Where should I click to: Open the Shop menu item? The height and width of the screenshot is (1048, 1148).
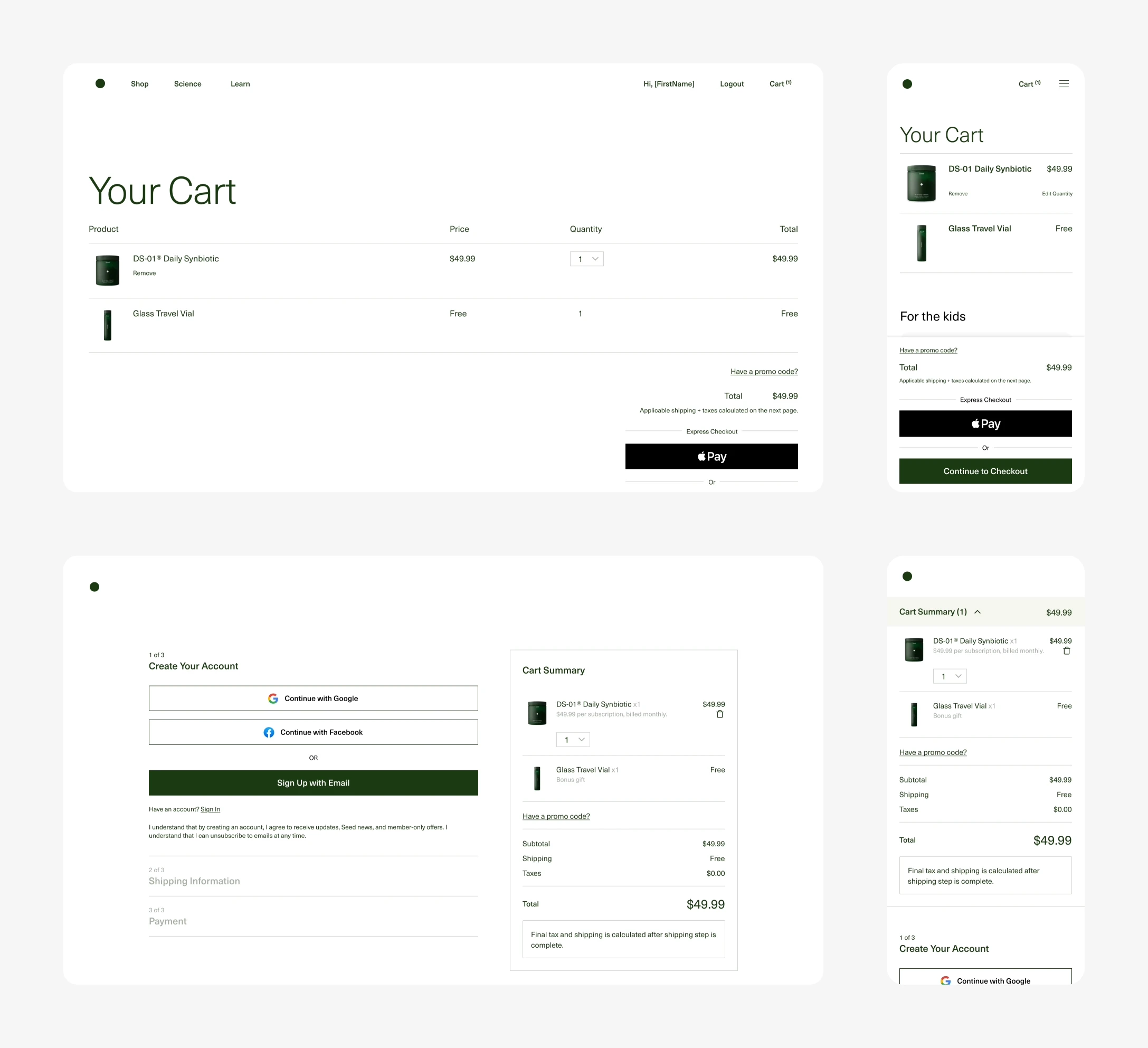click(x=139, y=84)
